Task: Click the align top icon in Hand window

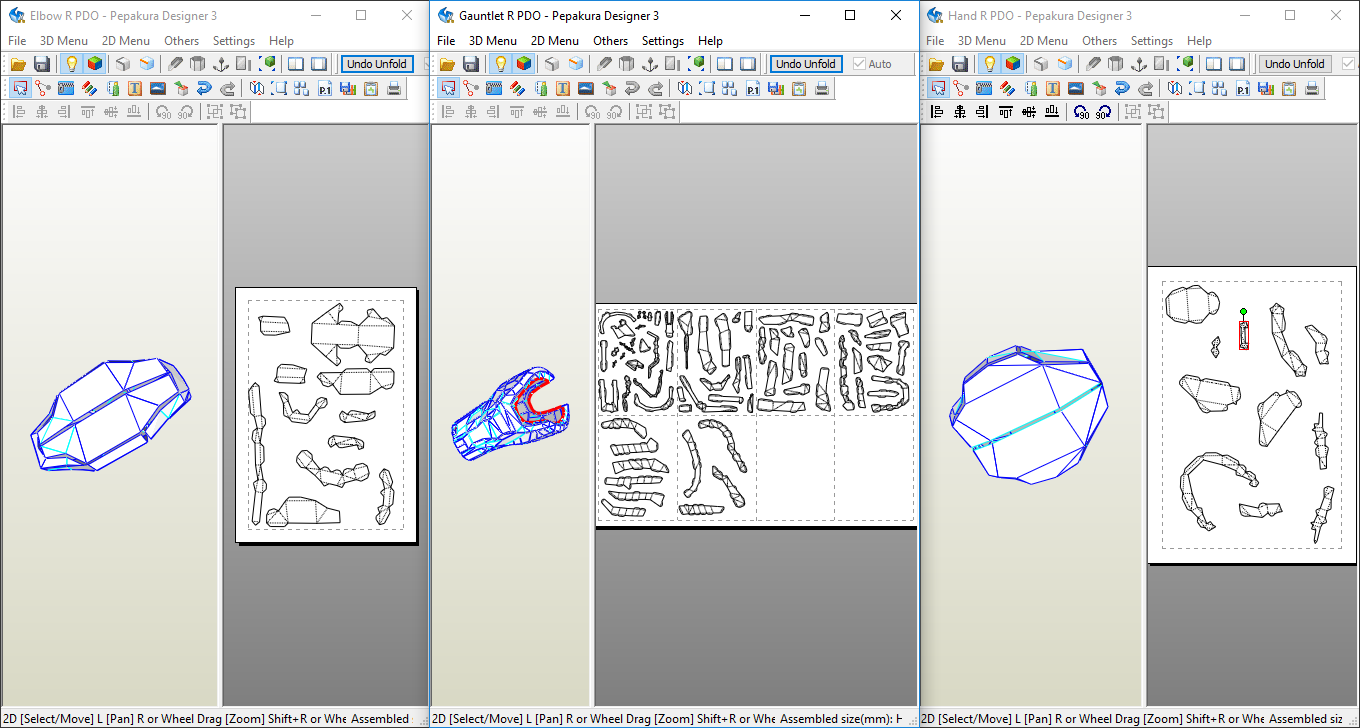Action: pyautogui.click(x=1006, y=112)
